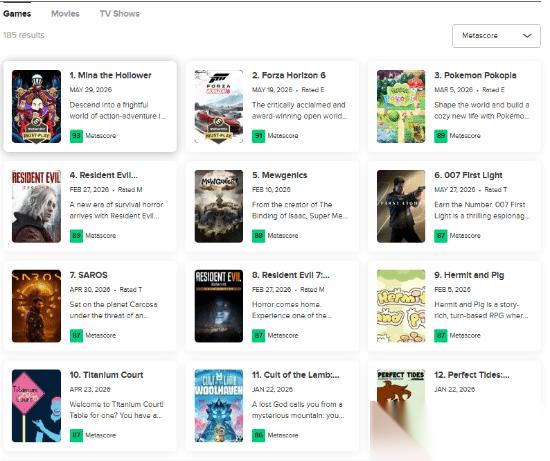Select the Pokemon Pokopia cover thumbnail
The height and width of the screenshot is (461, 550).
[401, 106]
